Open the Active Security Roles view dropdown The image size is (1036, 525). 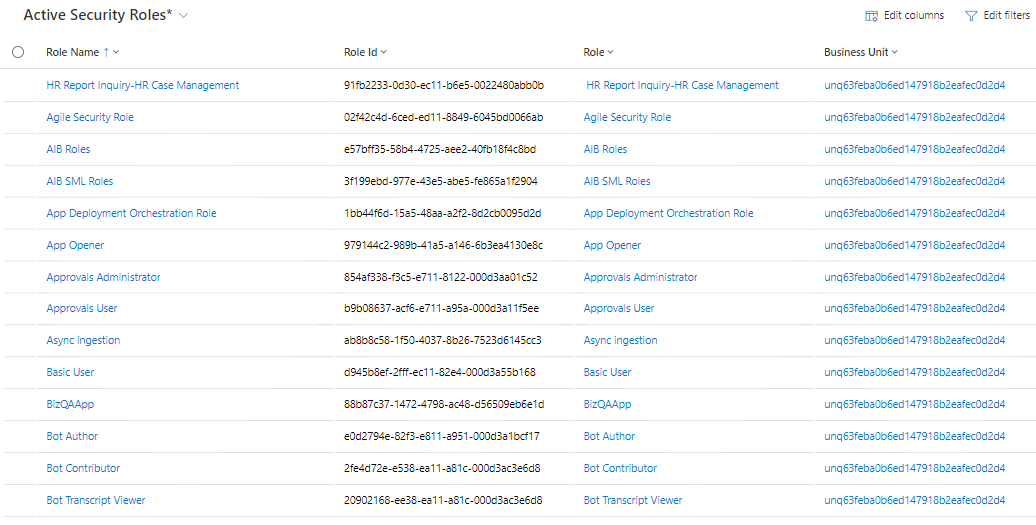click(x=183, y=16)
